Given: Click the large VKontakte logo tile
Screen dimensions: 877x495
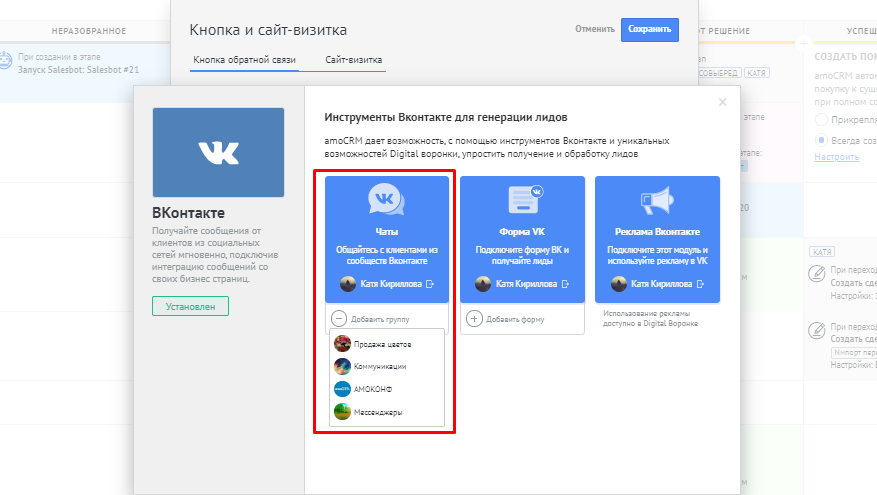Looking at the screenshot, I should point(218,152).
